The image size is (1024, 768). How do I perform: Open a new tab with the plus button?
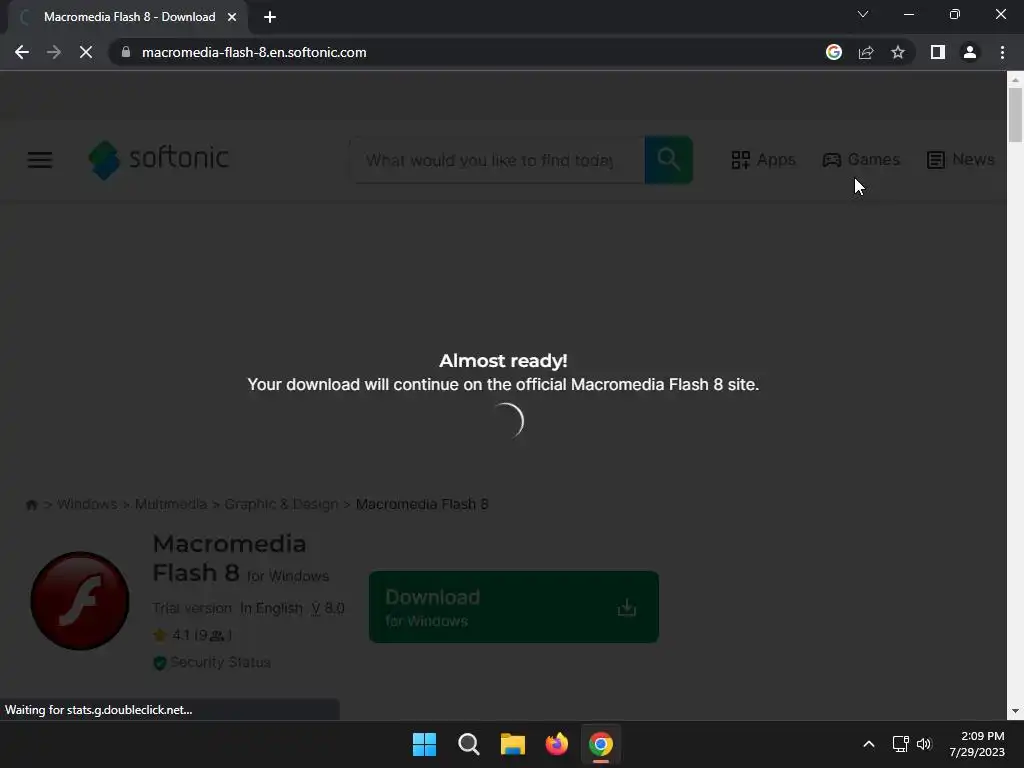tap(270, 17)
